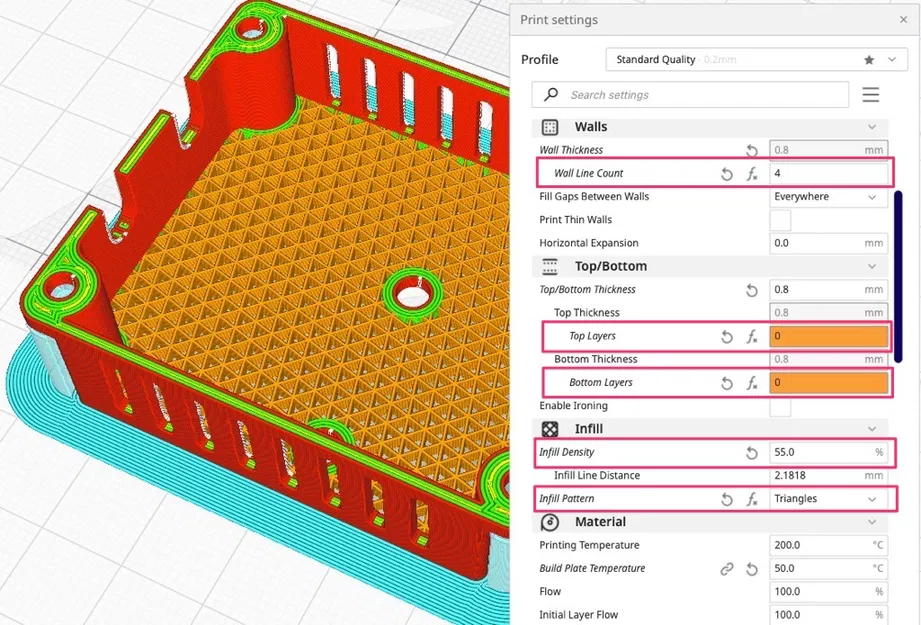Edit the Build Plate Temperature field
921x625 pixels.
[829, 569]
